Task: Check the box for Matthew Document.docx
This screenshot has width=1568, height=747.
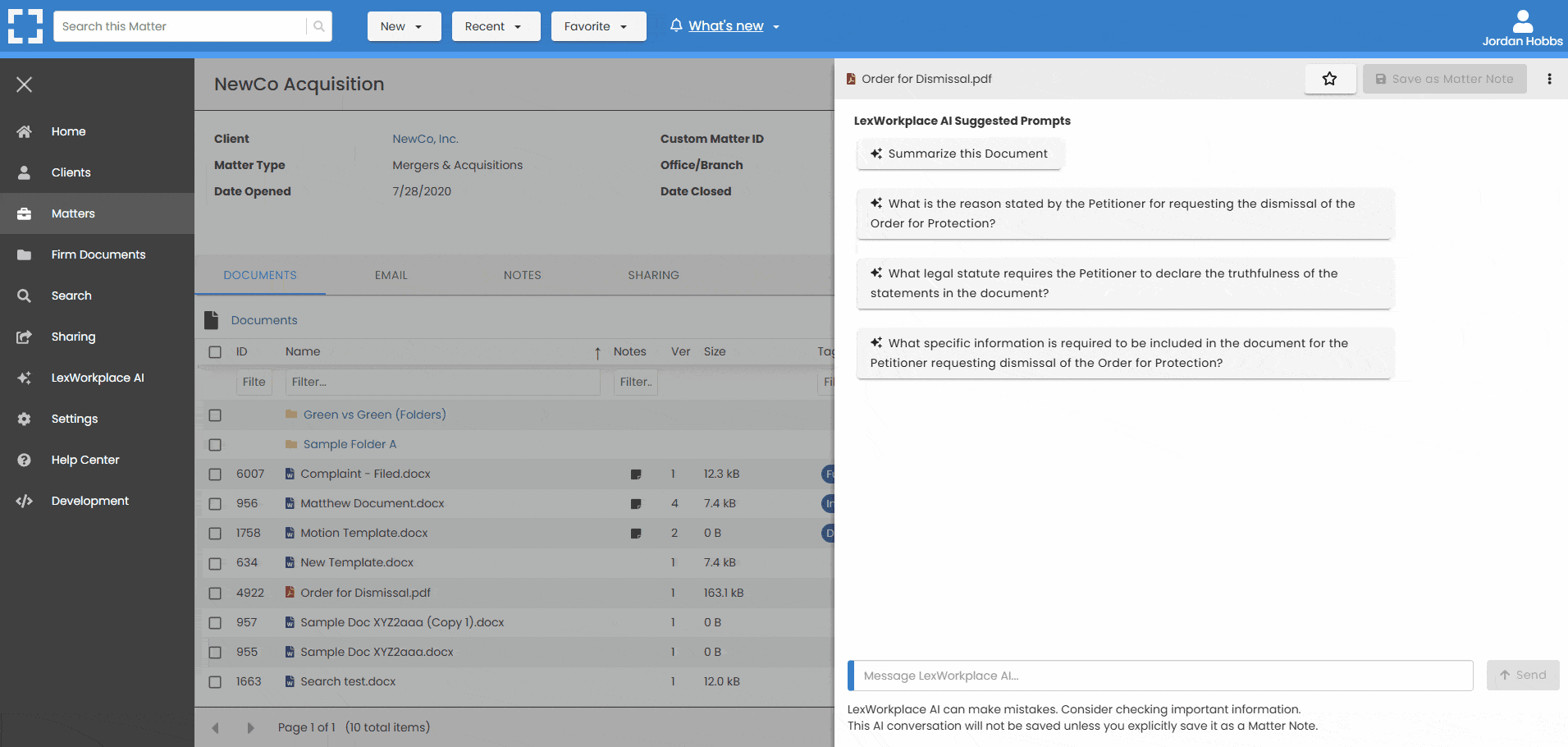Action: click(215, 504)
